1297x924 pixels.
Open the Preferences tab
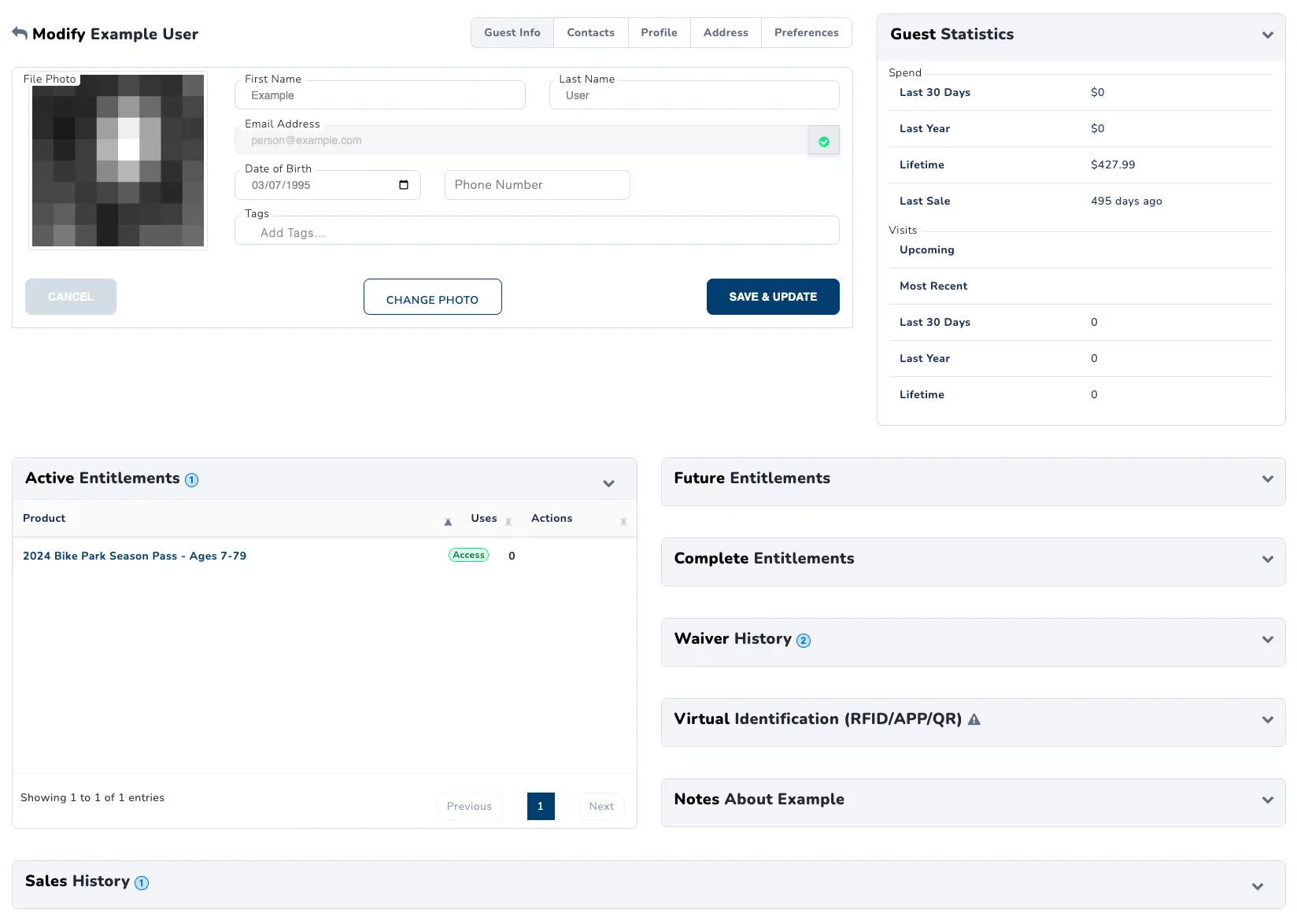tap(807, 32)
